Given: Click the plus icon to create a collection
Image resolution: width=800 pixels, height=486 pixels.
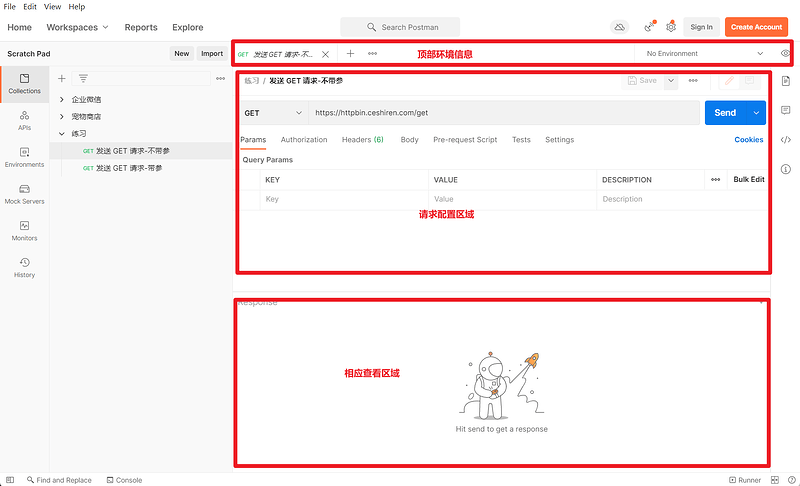Looking at the screenshot, I should (62, 79).
